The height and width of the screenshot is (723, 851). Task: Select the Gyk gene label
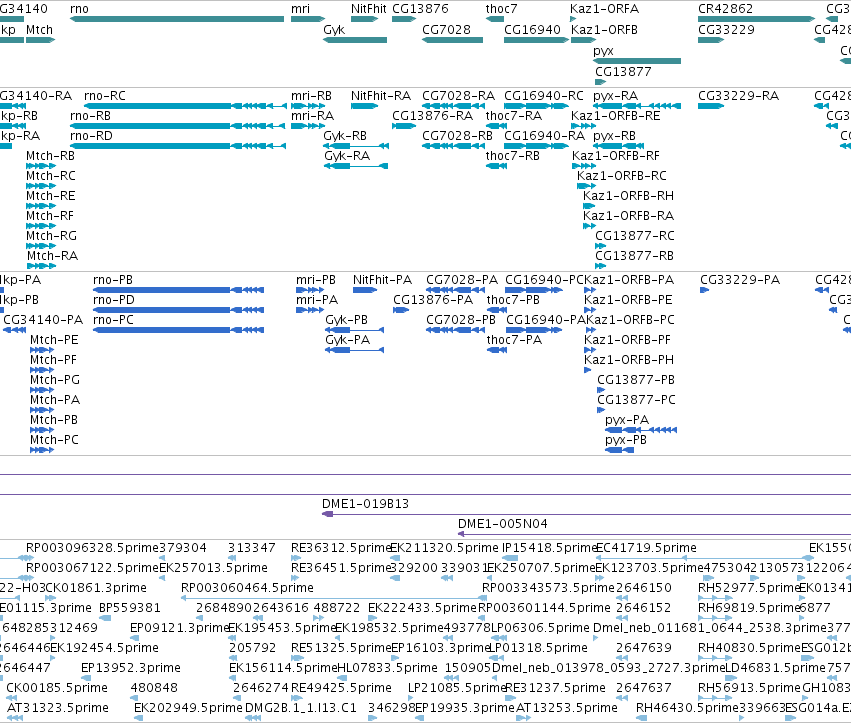coord(334,30)
